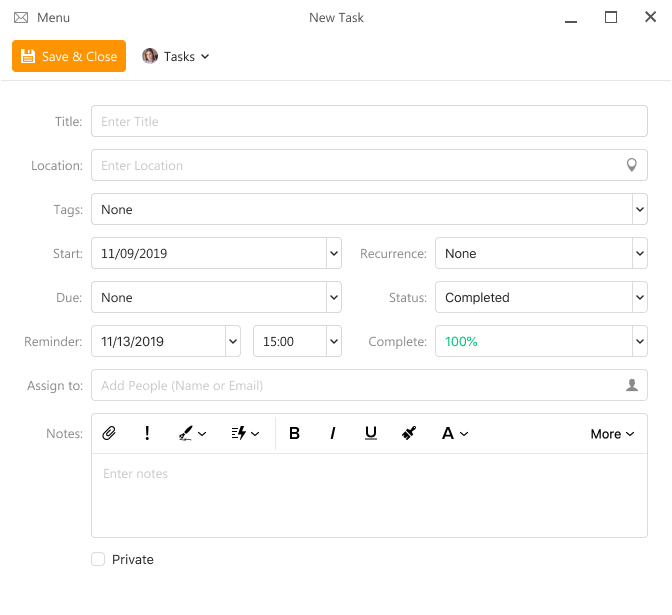Image resolution: width=672 pixels, height=615 pixels.
Task: Click the signature pen icon
Action: click(186, 433)
